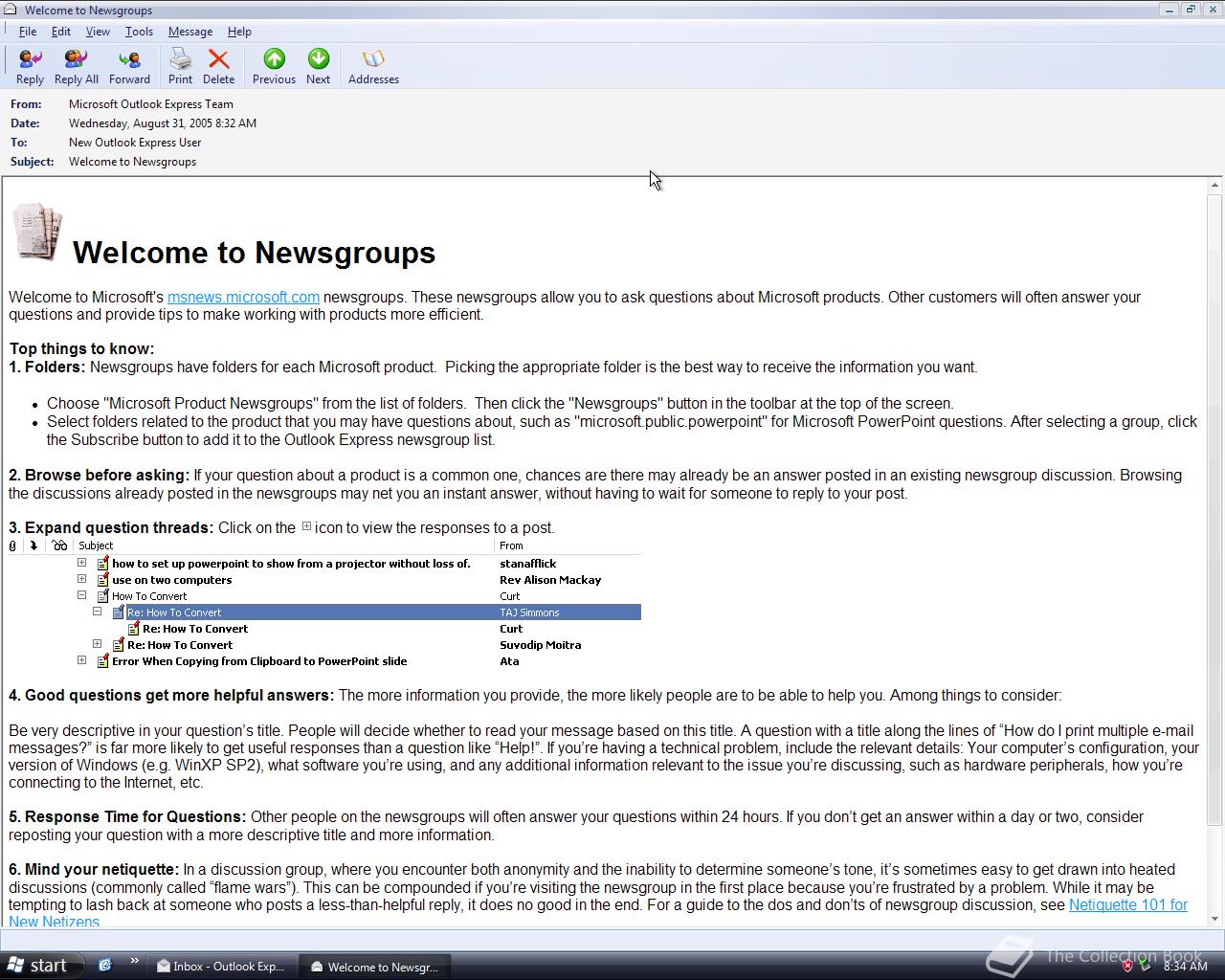Viewport: 1225px width, 980px height.
Task: Click the Welcome to Newsgr... taskbar button
Action: 374,967
